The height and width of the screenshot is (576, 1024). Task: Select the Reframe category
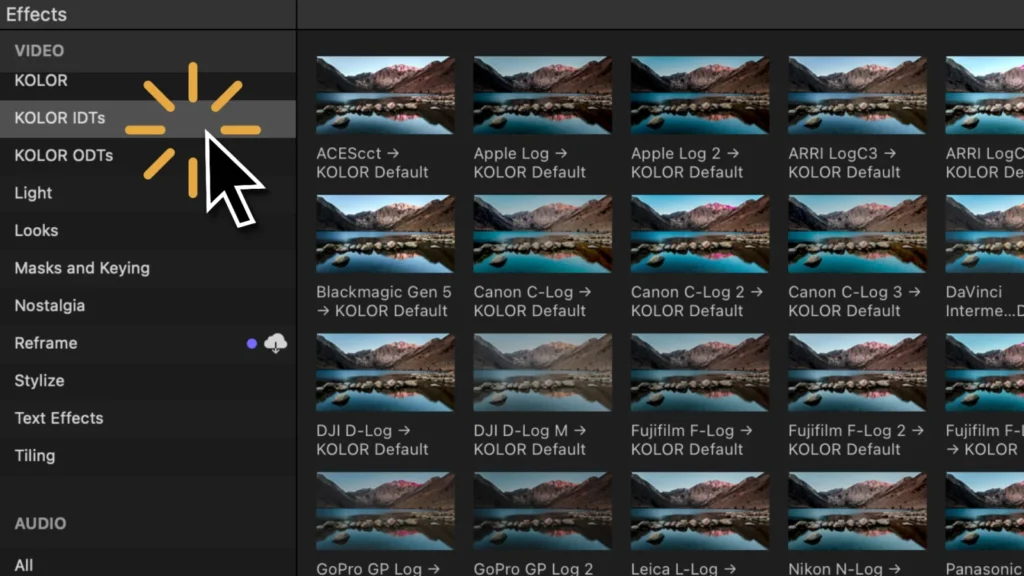click(x=148, y=343)
